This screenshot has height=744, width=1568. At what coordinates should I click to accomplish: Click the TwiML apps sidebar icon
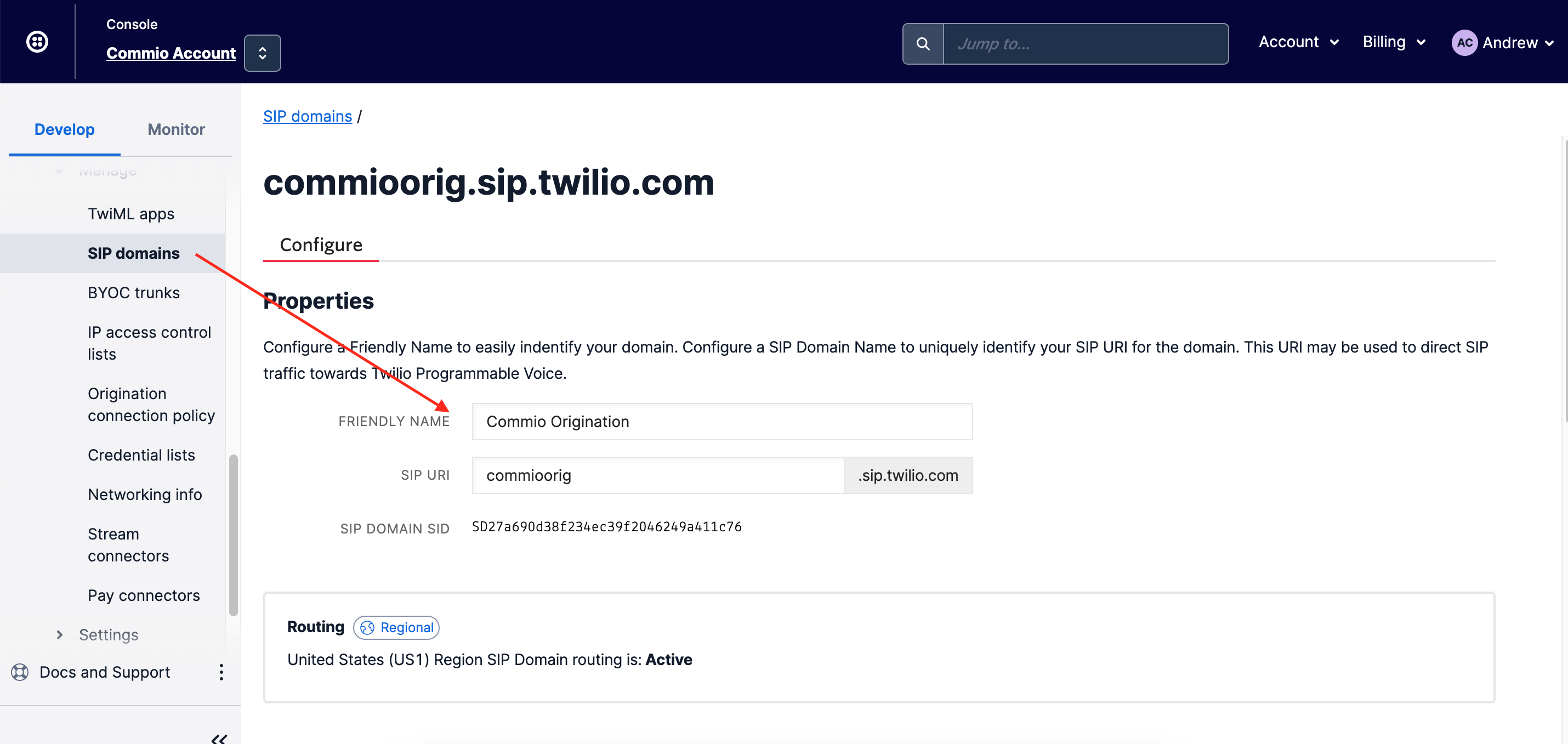130,213
